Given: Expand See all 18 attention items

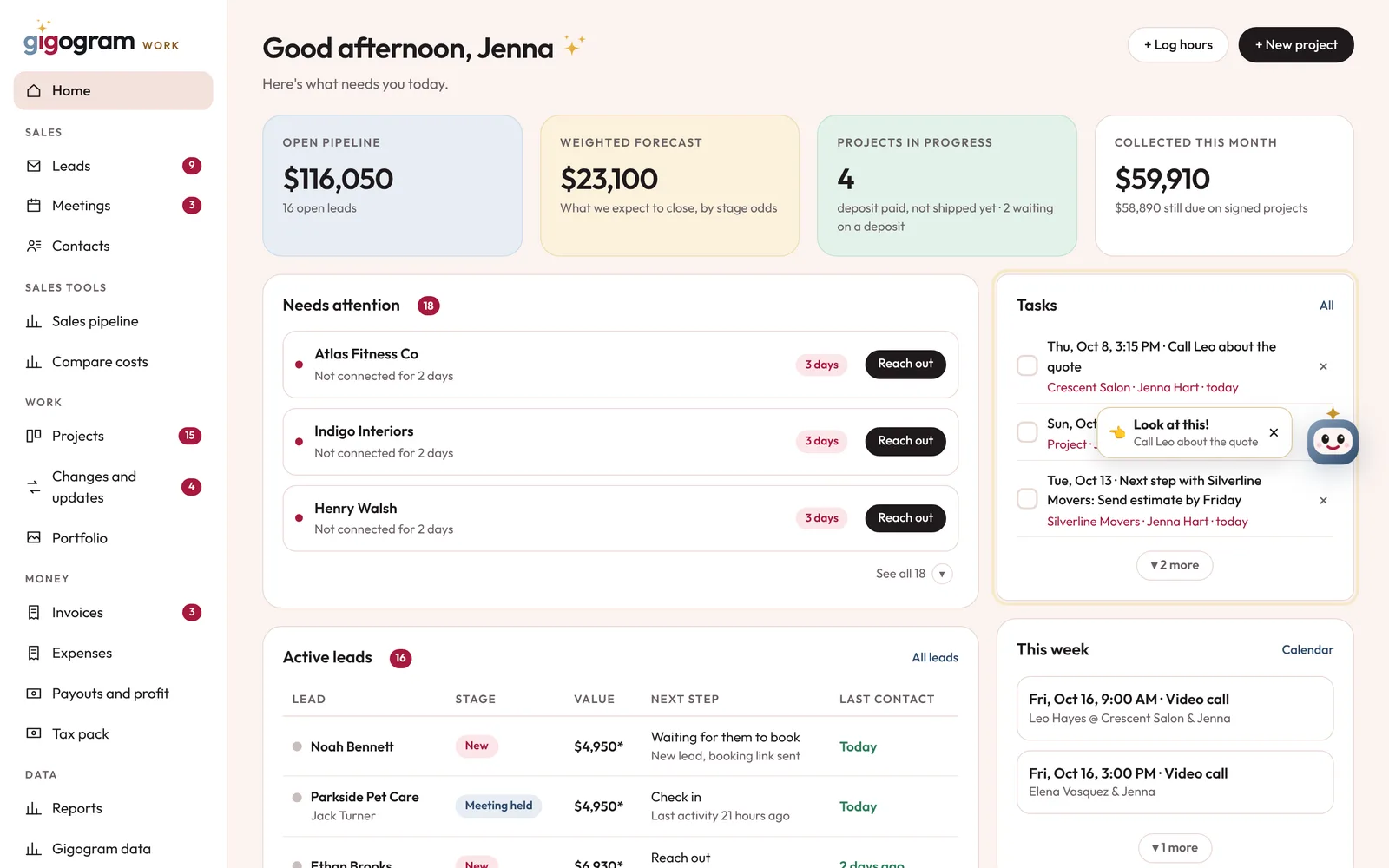Looking at the screenshot, I should (x=913, y=574).
